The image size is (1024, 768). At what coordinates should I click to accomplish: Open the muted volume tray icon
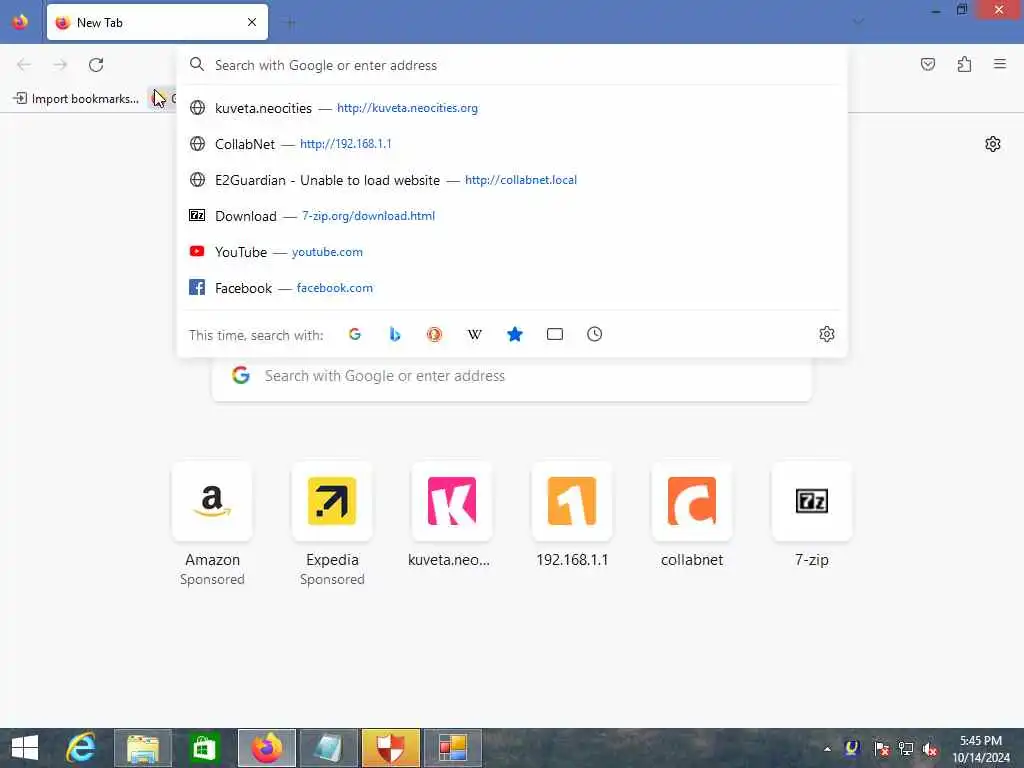click(930, 748)
